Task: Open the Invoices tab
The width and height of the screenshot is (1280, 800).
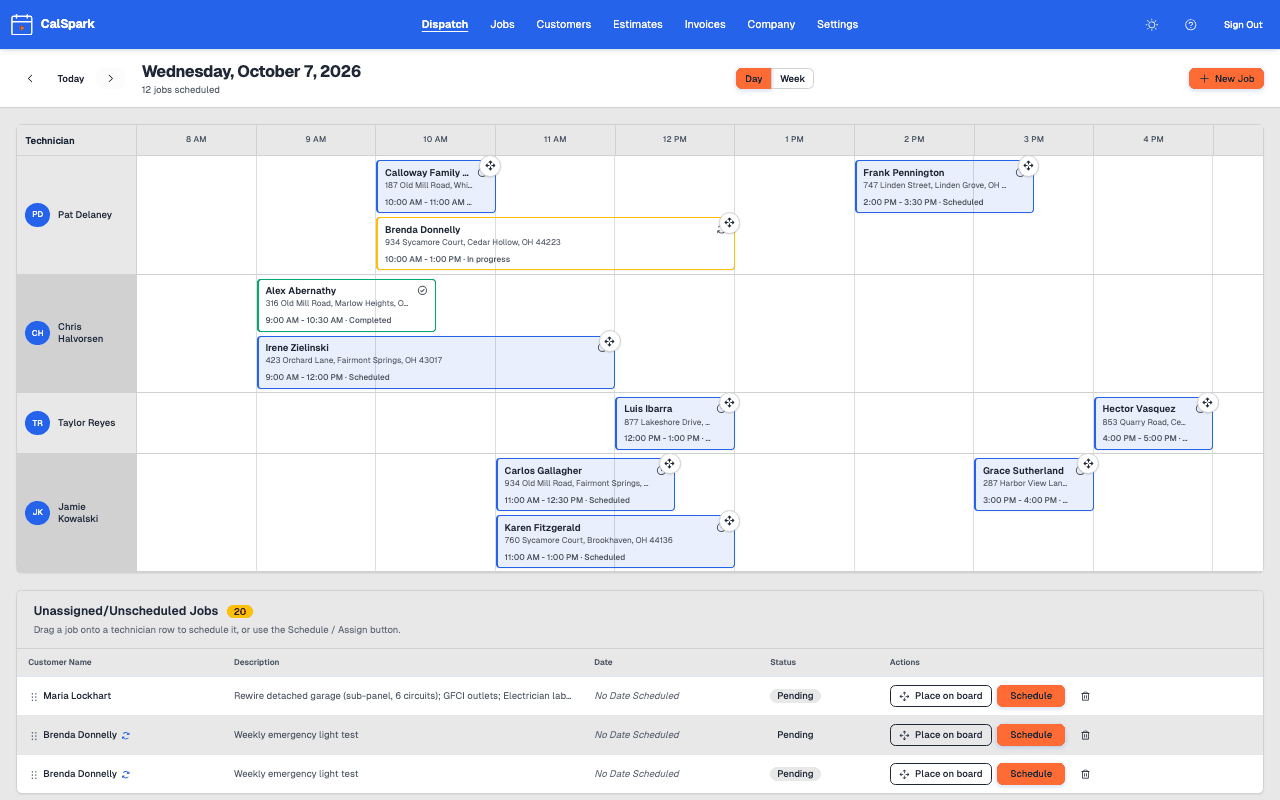Action: [705, 24]
